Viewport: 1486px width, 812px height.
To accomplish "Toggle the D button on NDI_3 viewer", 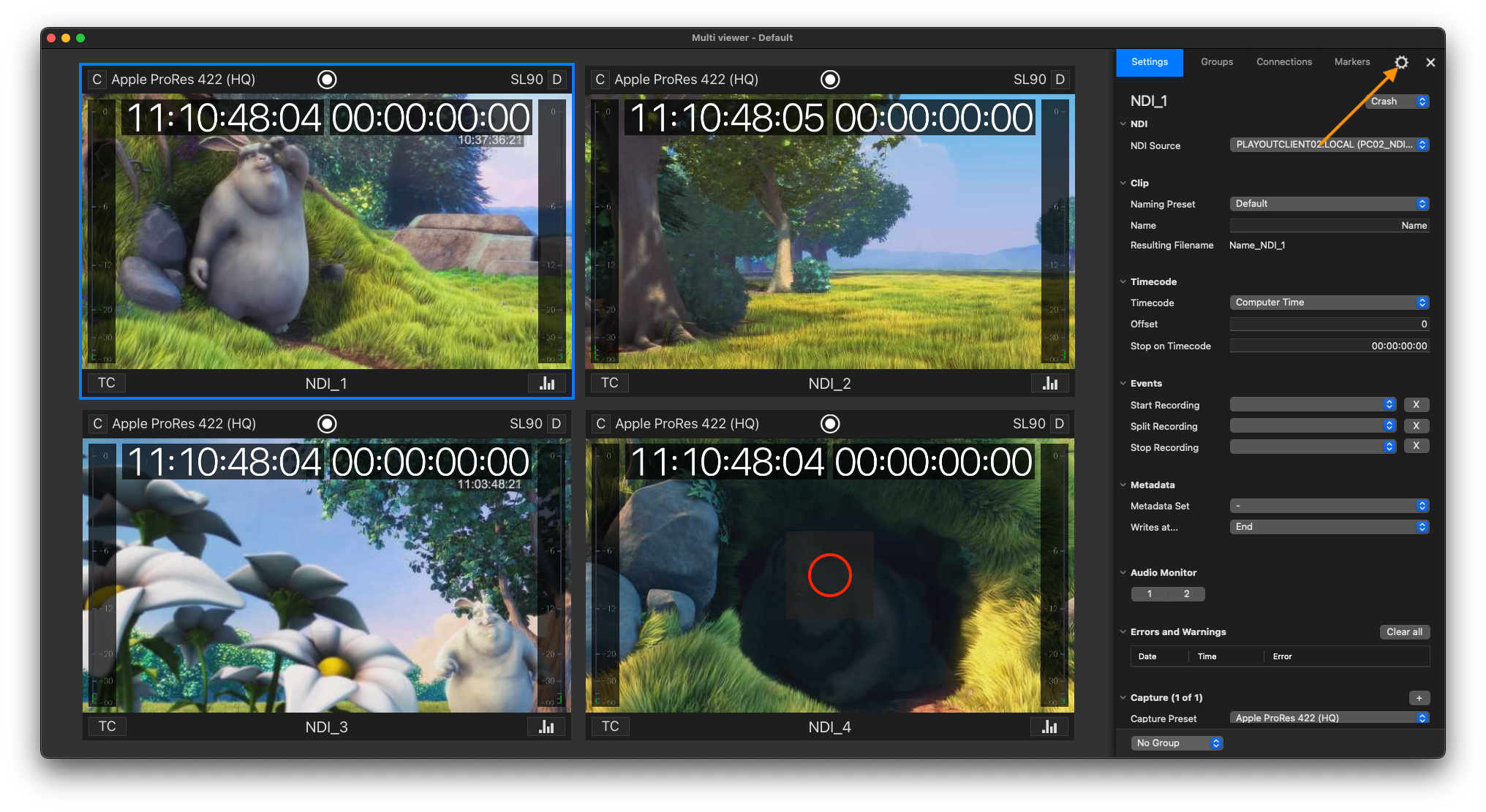I will pos(557,423).
